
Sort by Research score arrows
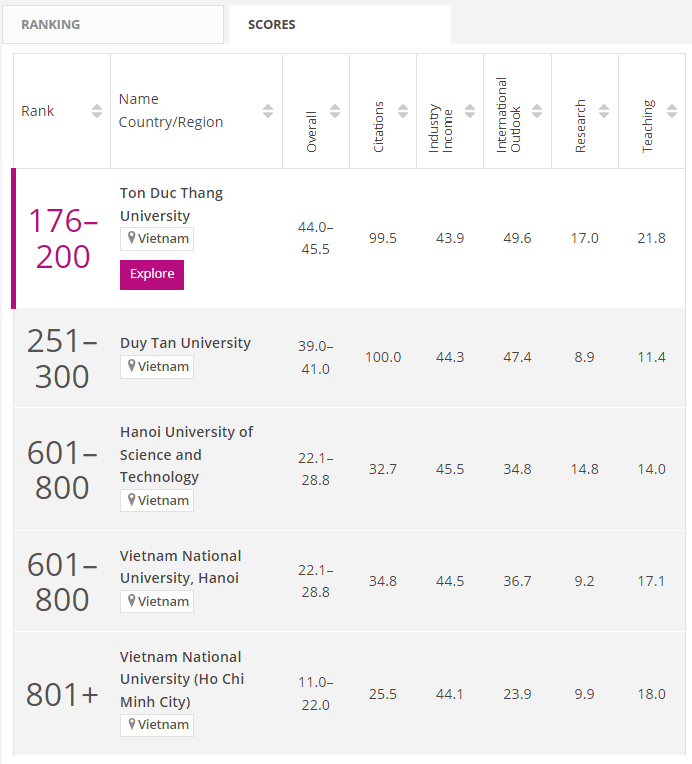(604, 111)
